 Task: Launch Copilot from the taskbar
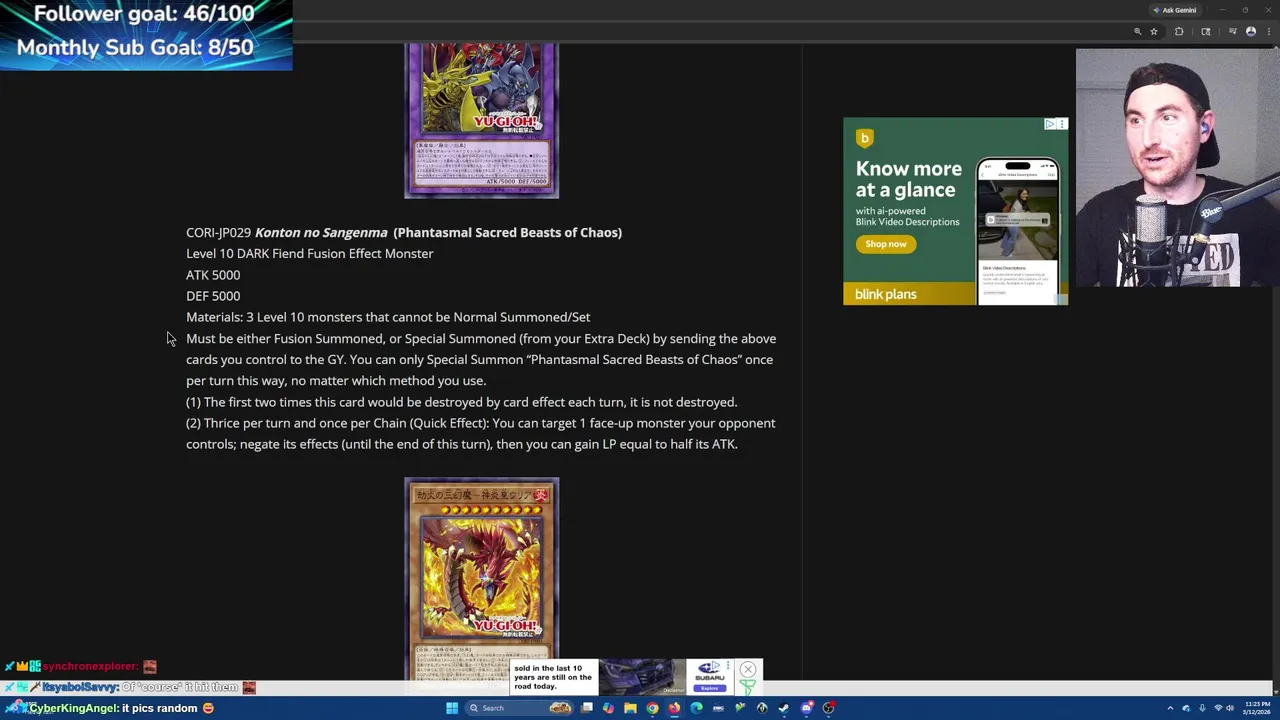(608, 708)
